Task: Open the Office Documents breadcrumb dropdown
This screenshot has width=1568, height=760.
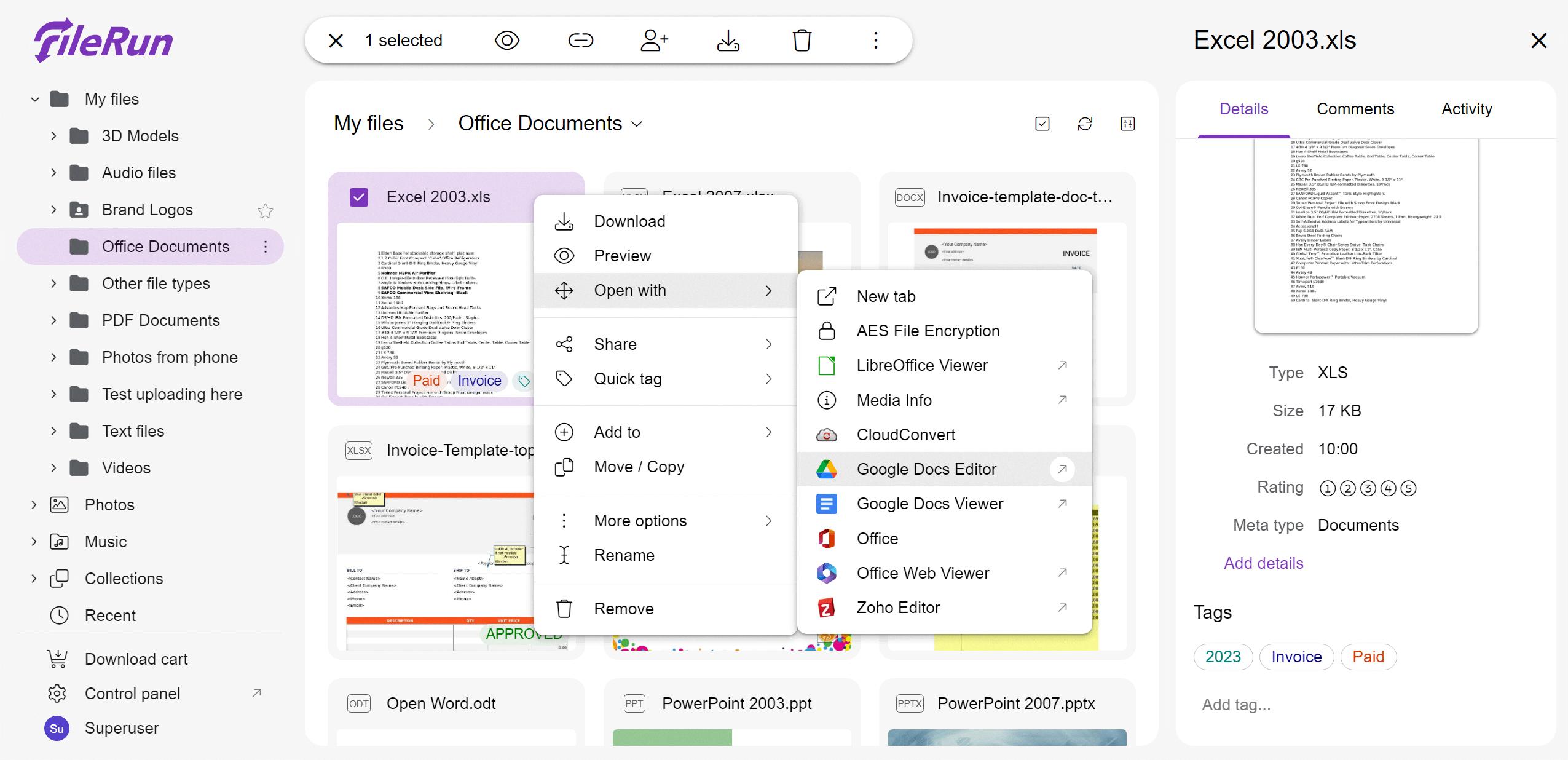Action: (x=637, y=124)
